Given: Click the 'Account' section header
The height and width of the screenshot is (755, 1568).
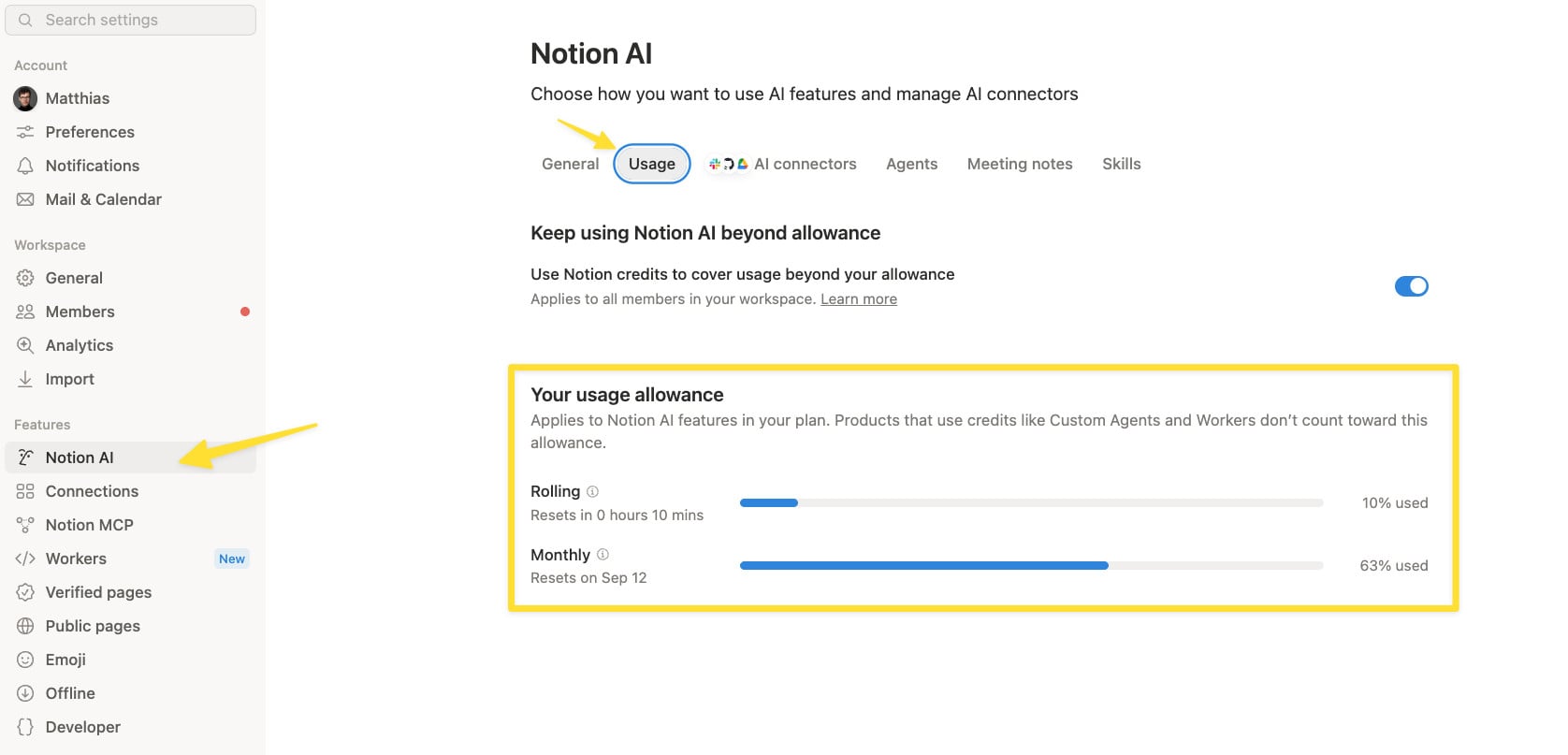Looking at the screenshot, I should click(40, 65).
